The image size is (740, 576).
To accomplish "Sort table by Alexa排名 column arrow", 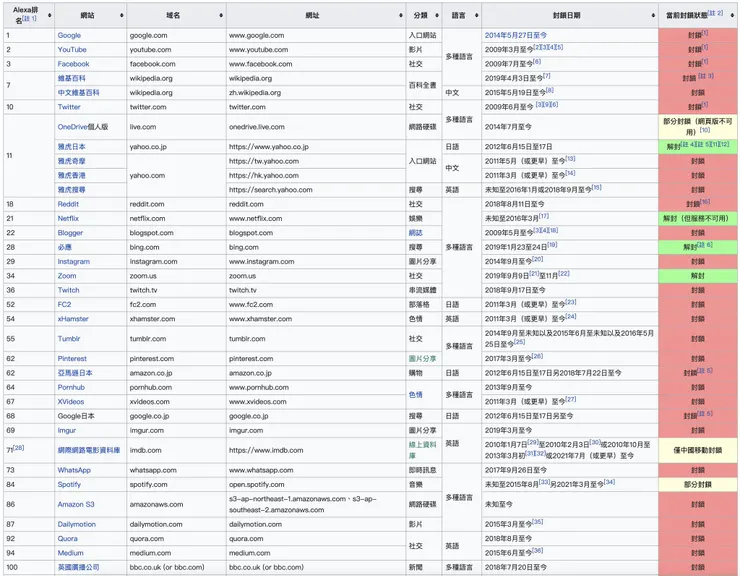I will 50,16.
